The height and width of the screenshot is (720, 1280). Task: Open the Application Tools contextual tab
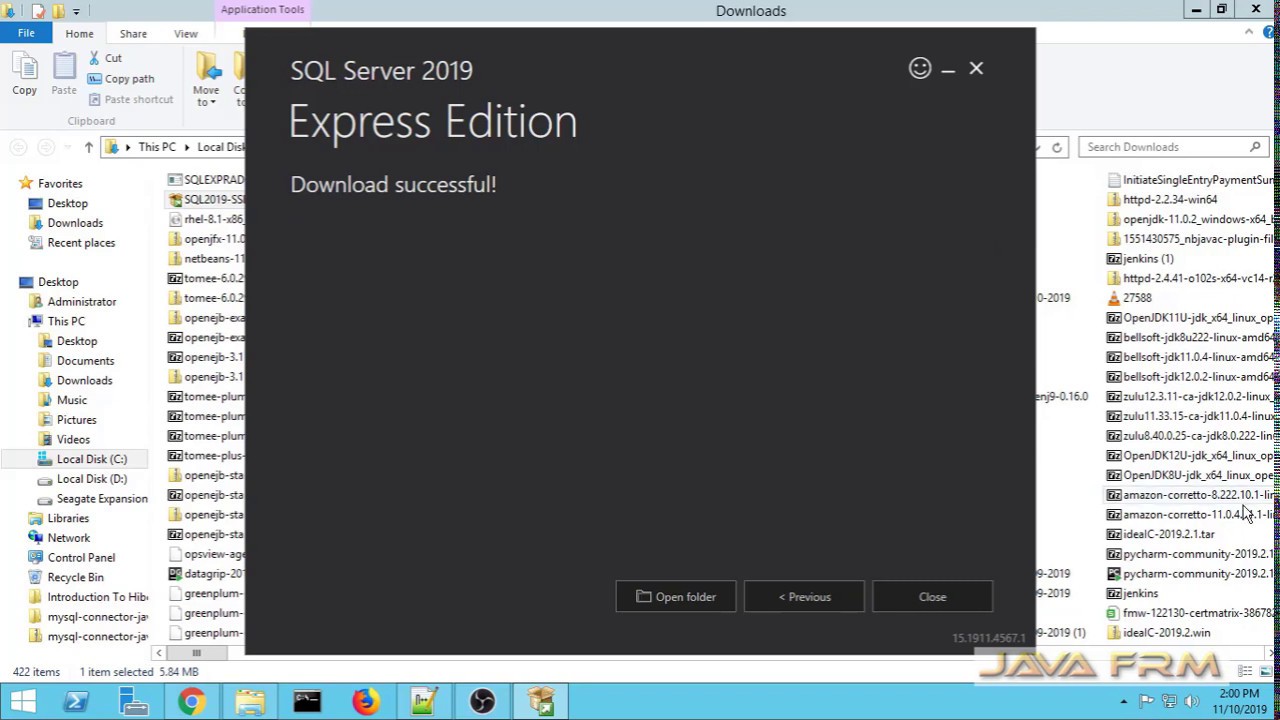tap(262, 10)
